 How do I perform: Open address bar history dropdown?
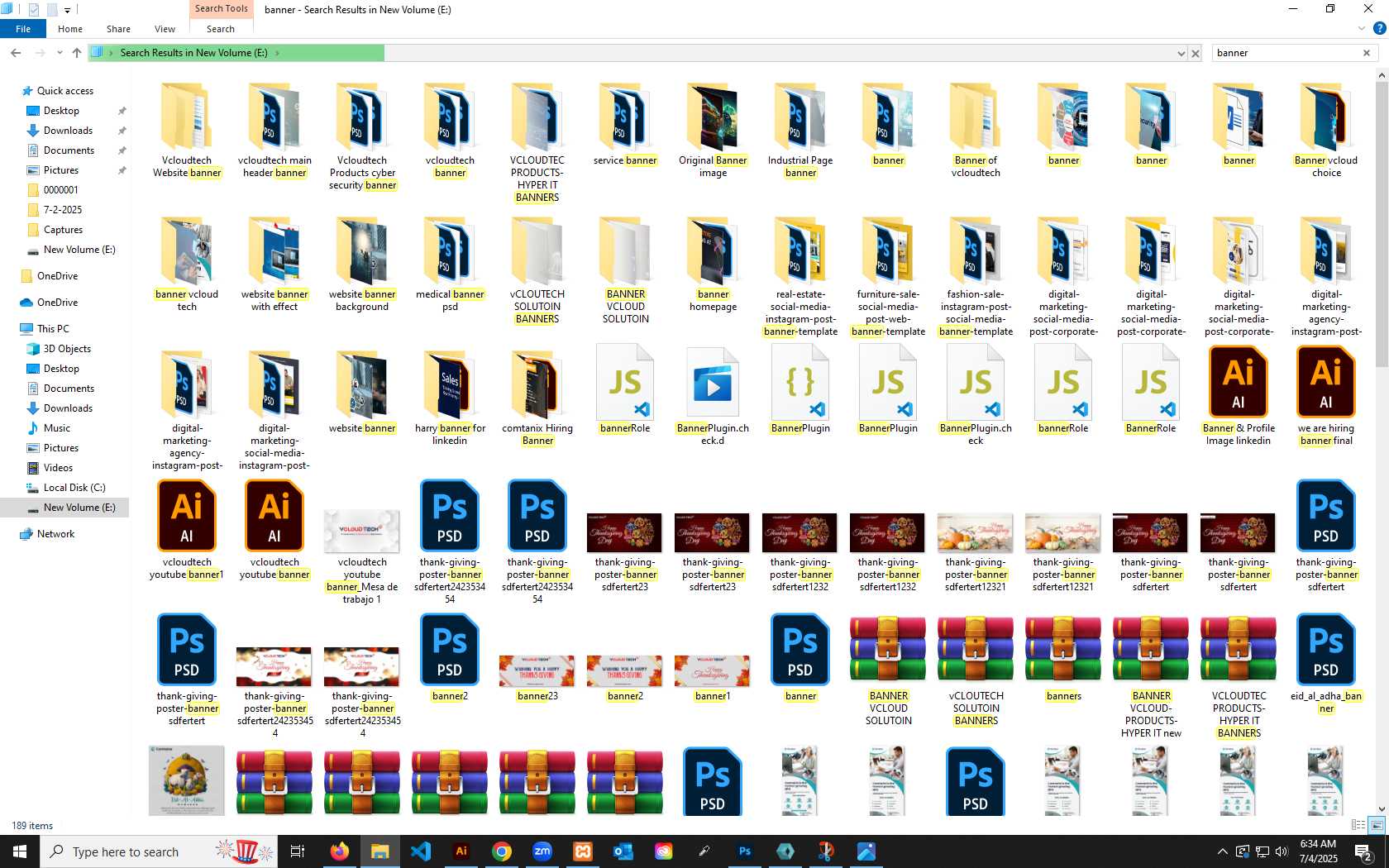click(x=1181, y=53)
